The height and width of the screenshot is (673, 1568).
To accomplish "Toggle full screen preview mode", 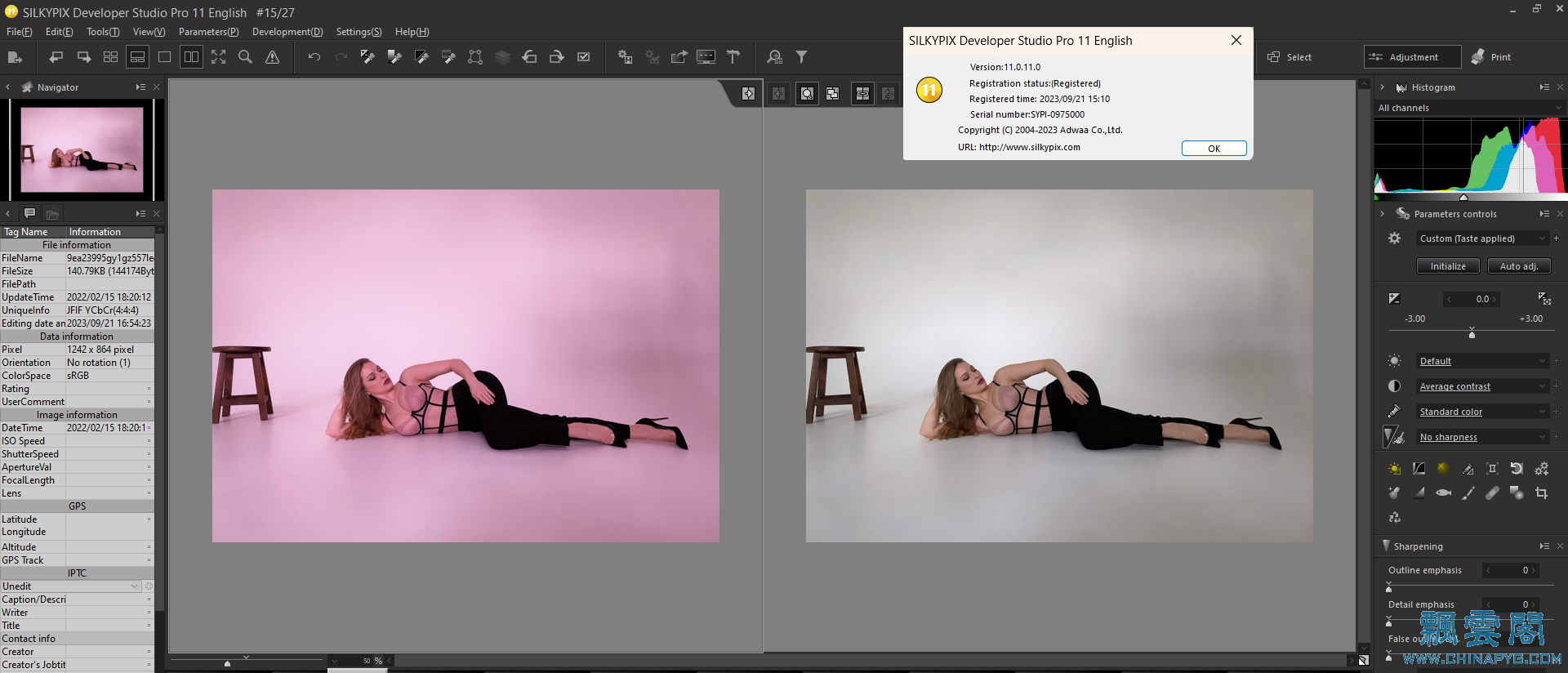I will pos(218,57).
